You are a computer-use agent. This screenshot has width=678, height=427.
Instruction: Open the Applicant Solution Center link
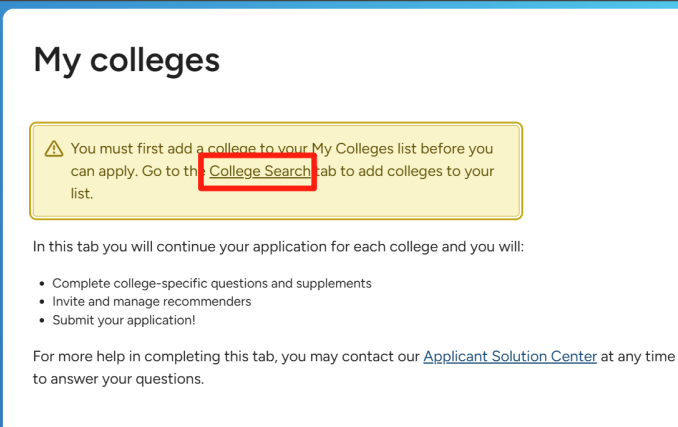(510, 357)
